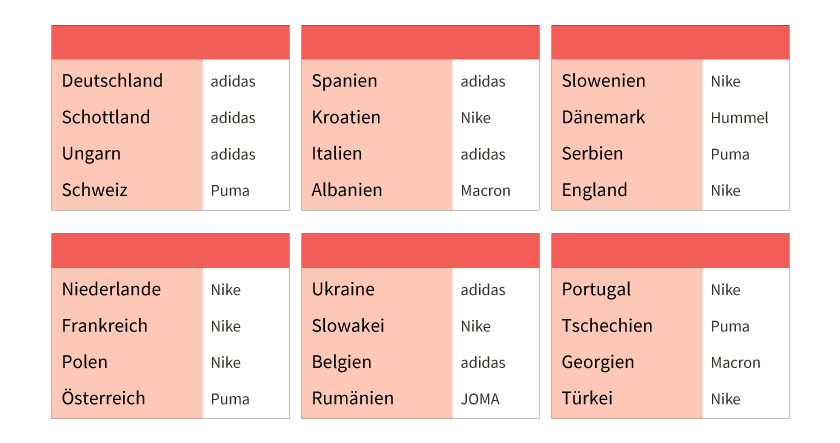Click Puma next to Schweiz
840x443 pixels.
point(230,191)
